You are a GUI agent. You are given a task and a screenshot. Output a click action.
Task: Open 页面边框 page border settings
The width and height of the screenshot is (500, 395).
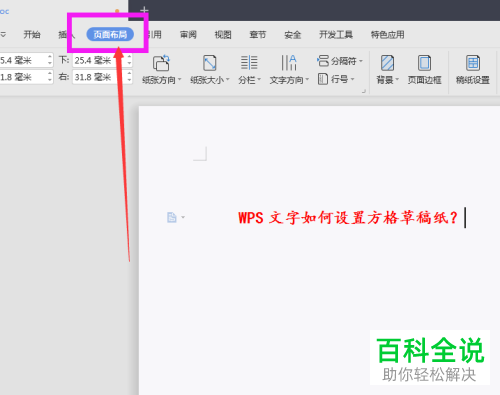pos(424,70)
